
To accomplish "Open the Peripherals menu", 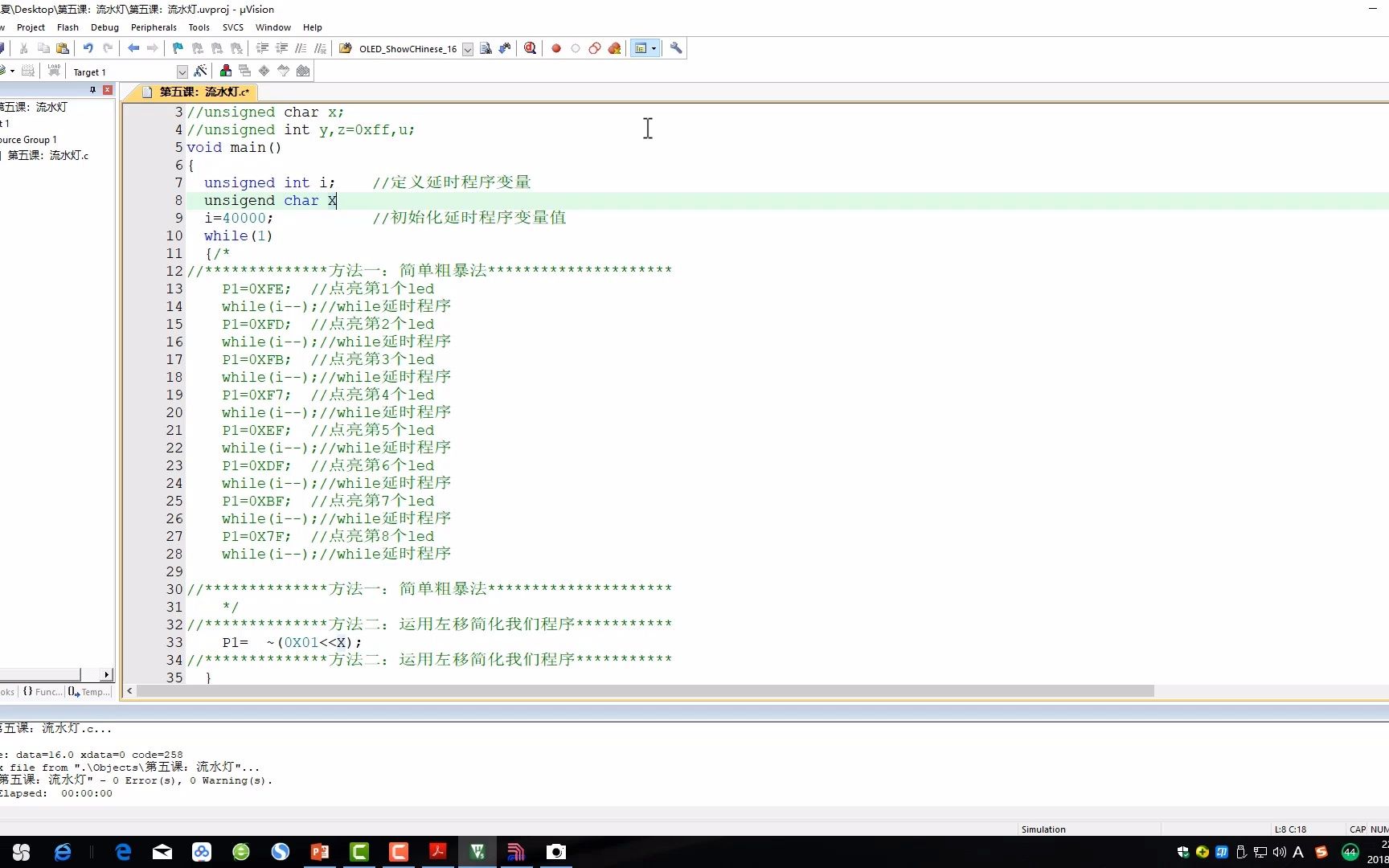I will coord(154,27).
